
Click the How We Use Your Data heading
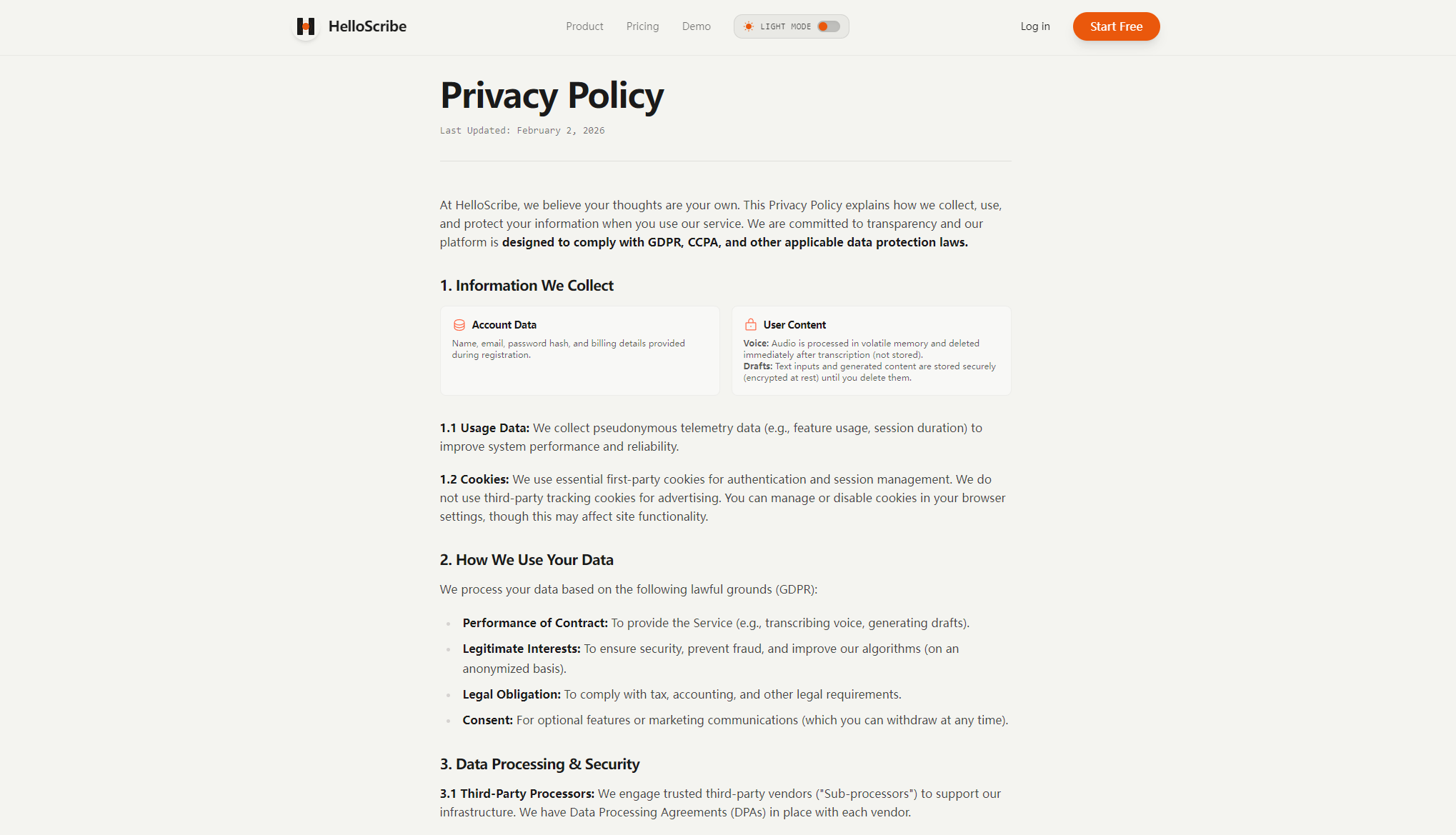coord(527,560)
